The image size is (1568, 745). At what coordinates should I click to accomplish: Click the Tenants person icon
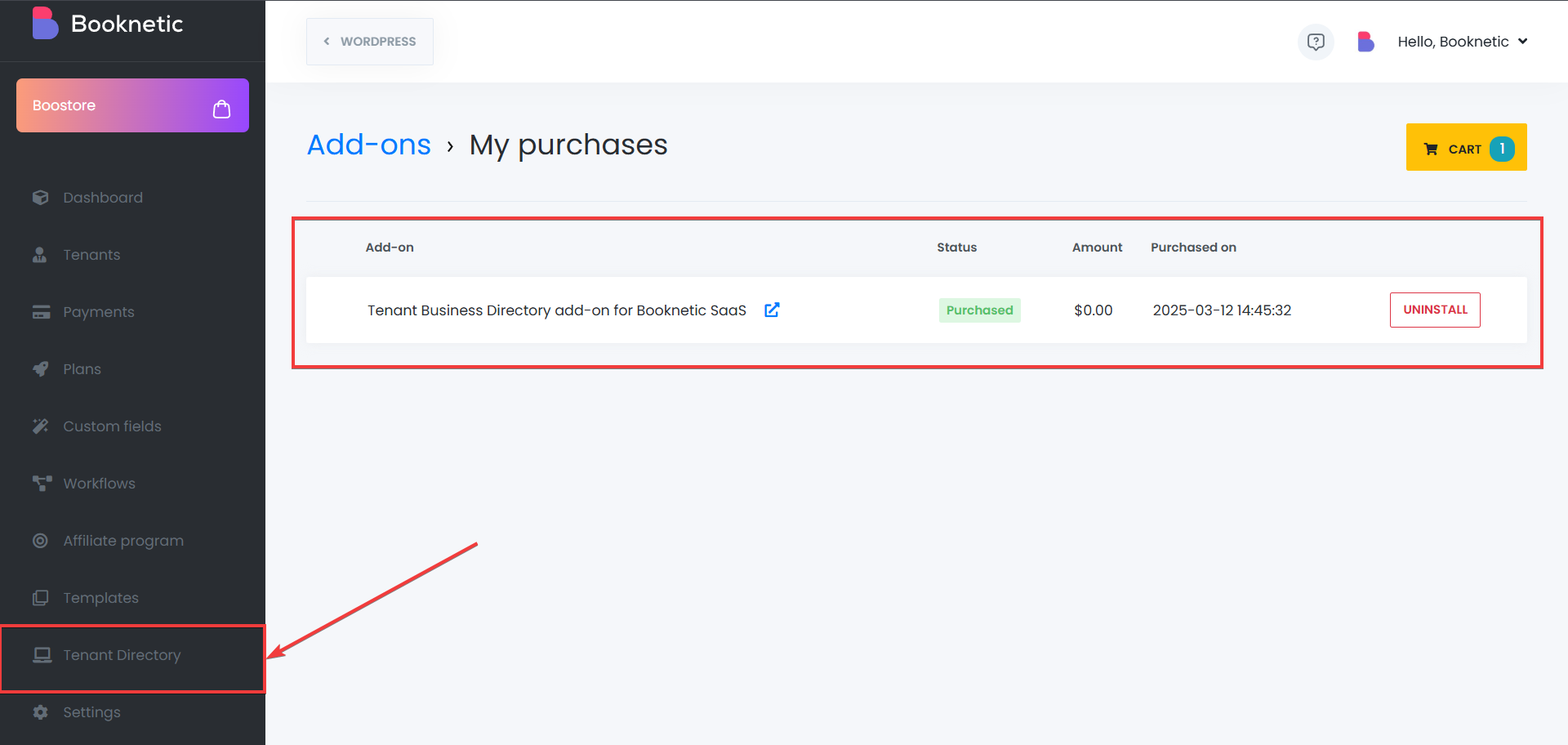[x=40, y=255]
